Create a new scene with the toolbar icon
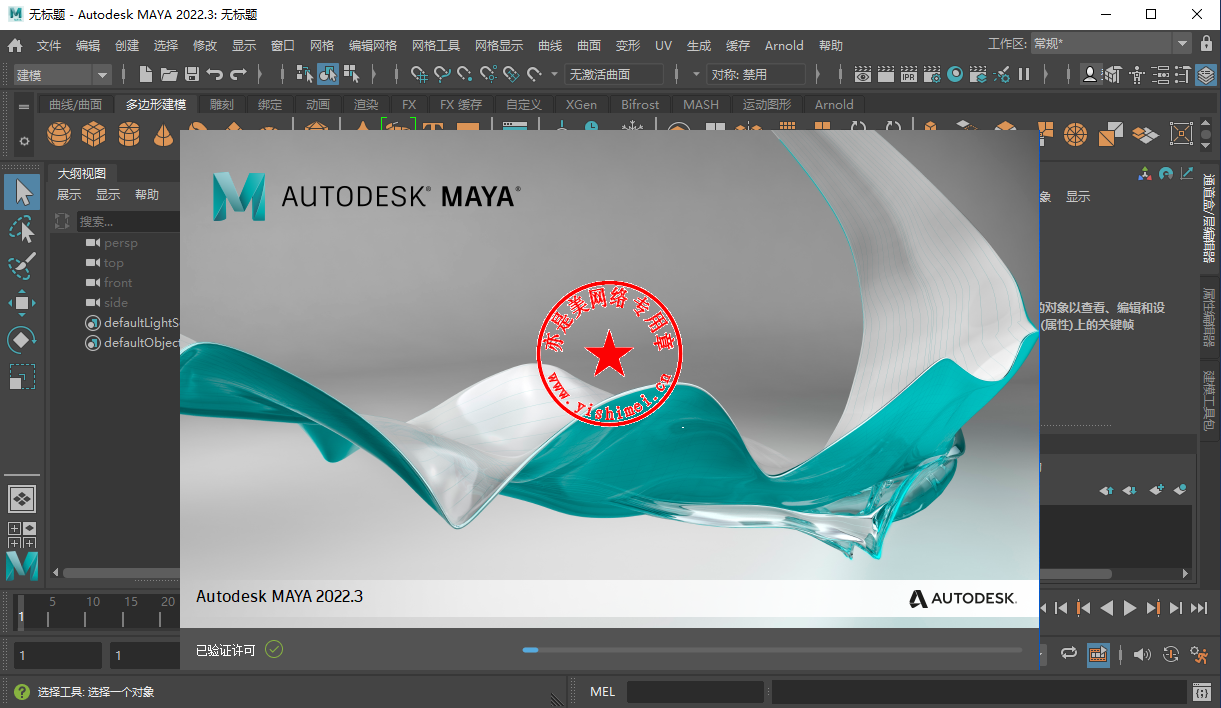Image resolution: width=1221 pixels, height=708 pixels. 146,74
